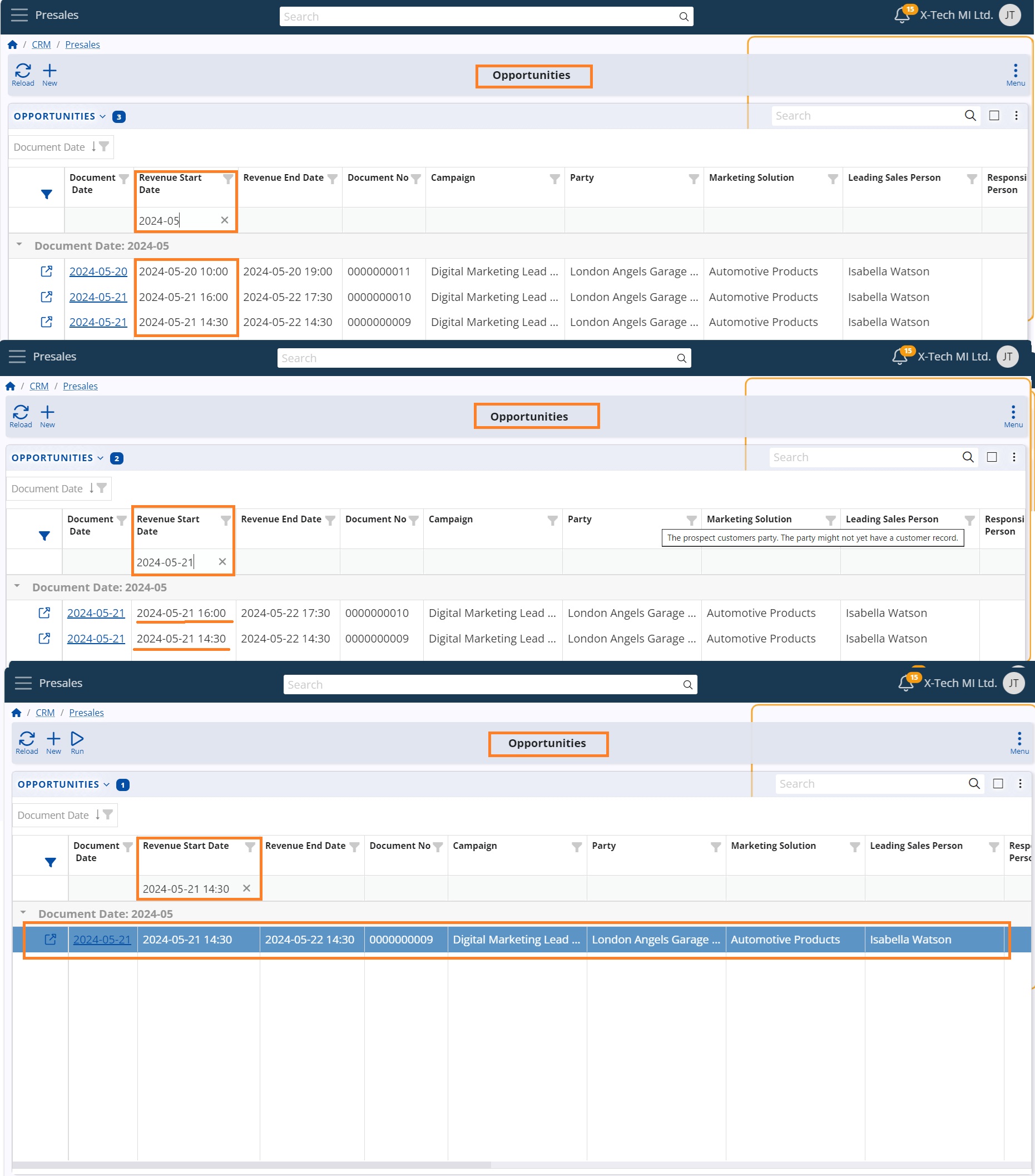The image size is (1035, 1176).
Task: Click the blue filter icon in the 3-opportunities grid
Action: 47,195
